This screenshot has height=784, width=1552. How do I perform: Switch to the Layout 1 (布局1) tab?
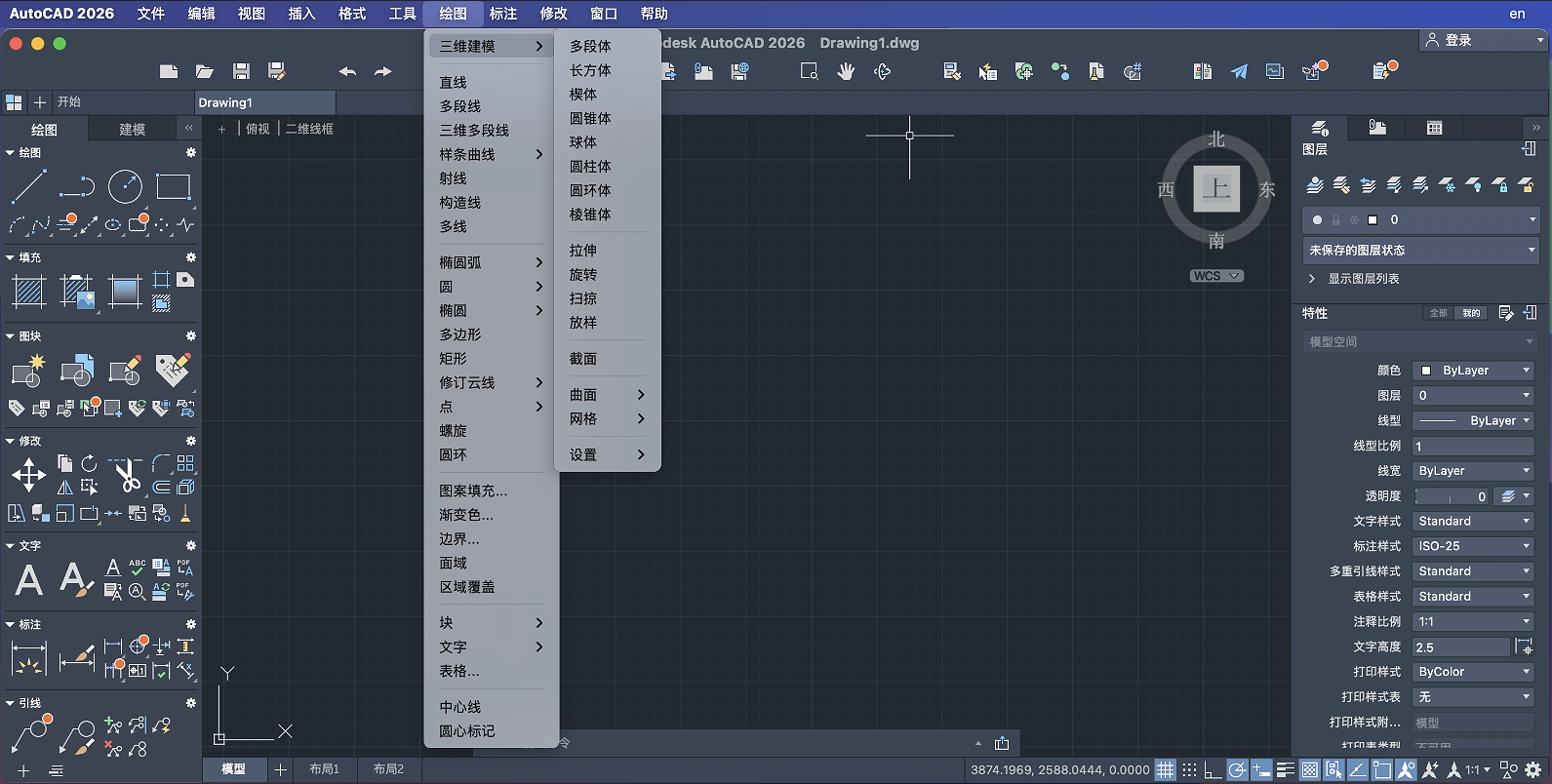point(324,769)
